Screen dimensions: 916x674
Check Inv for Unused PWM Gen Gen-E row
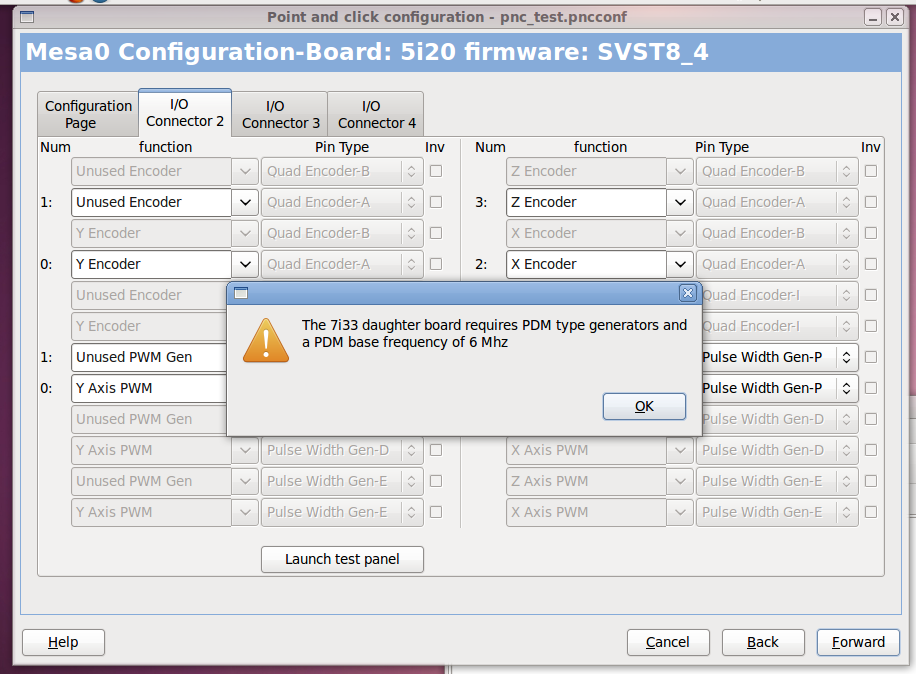pos(436,481)
